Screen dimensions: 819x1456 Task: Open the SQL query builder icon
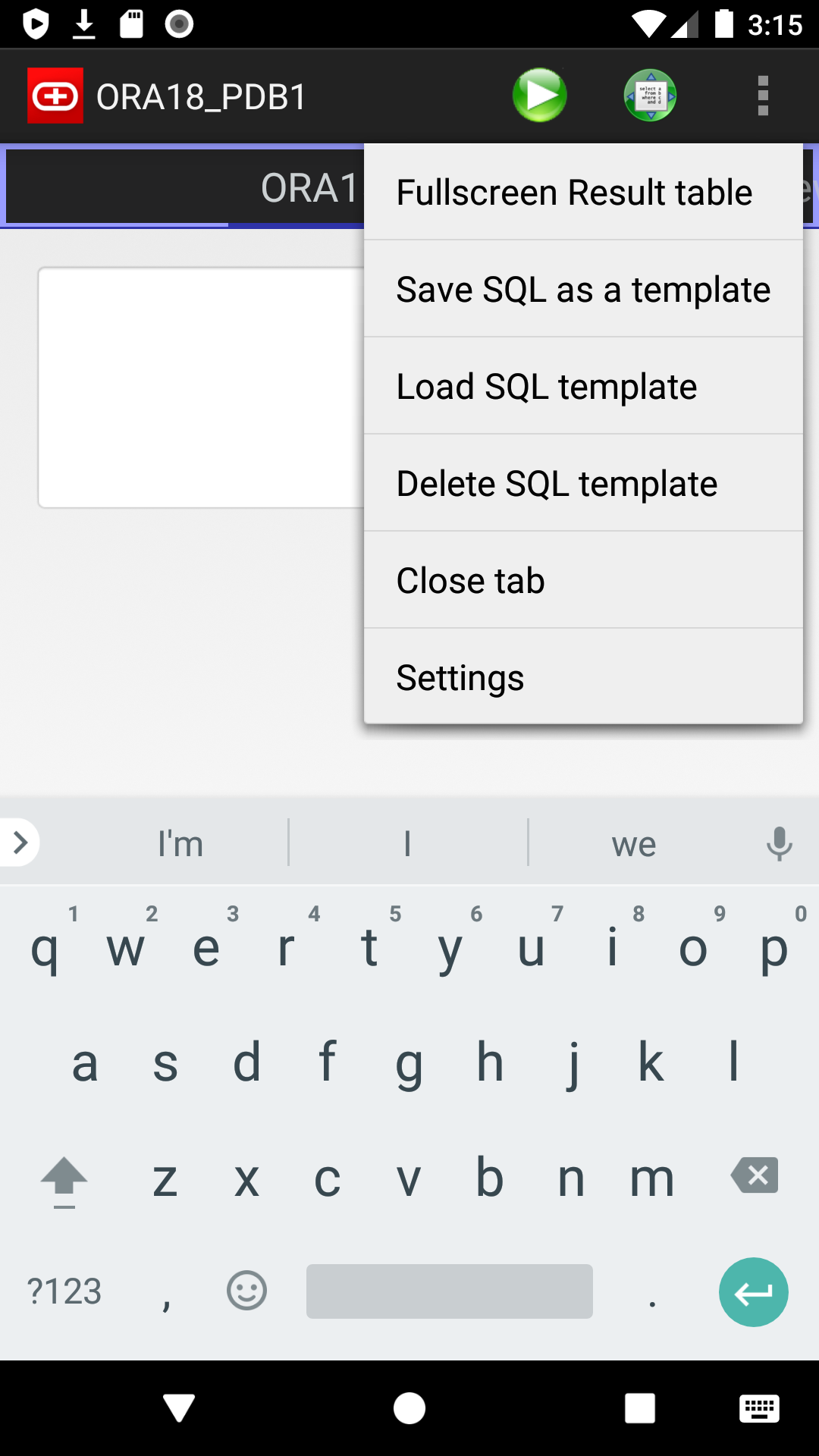(650, 95)
